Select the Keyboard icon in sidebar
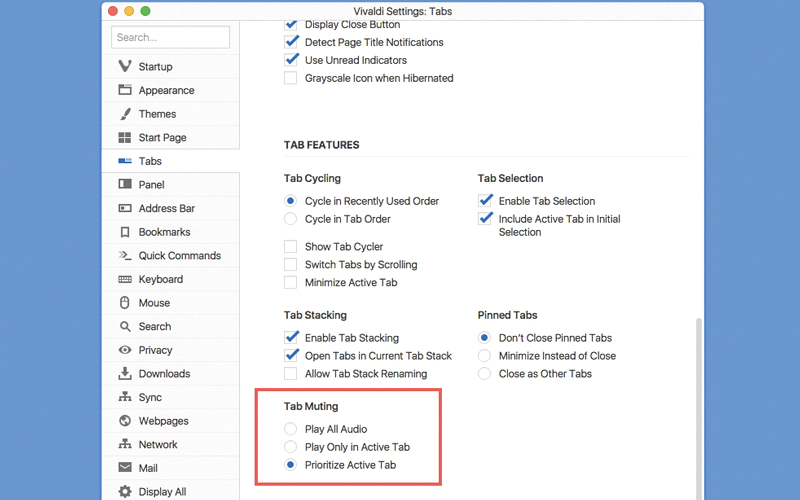 (x=125, y=280)
